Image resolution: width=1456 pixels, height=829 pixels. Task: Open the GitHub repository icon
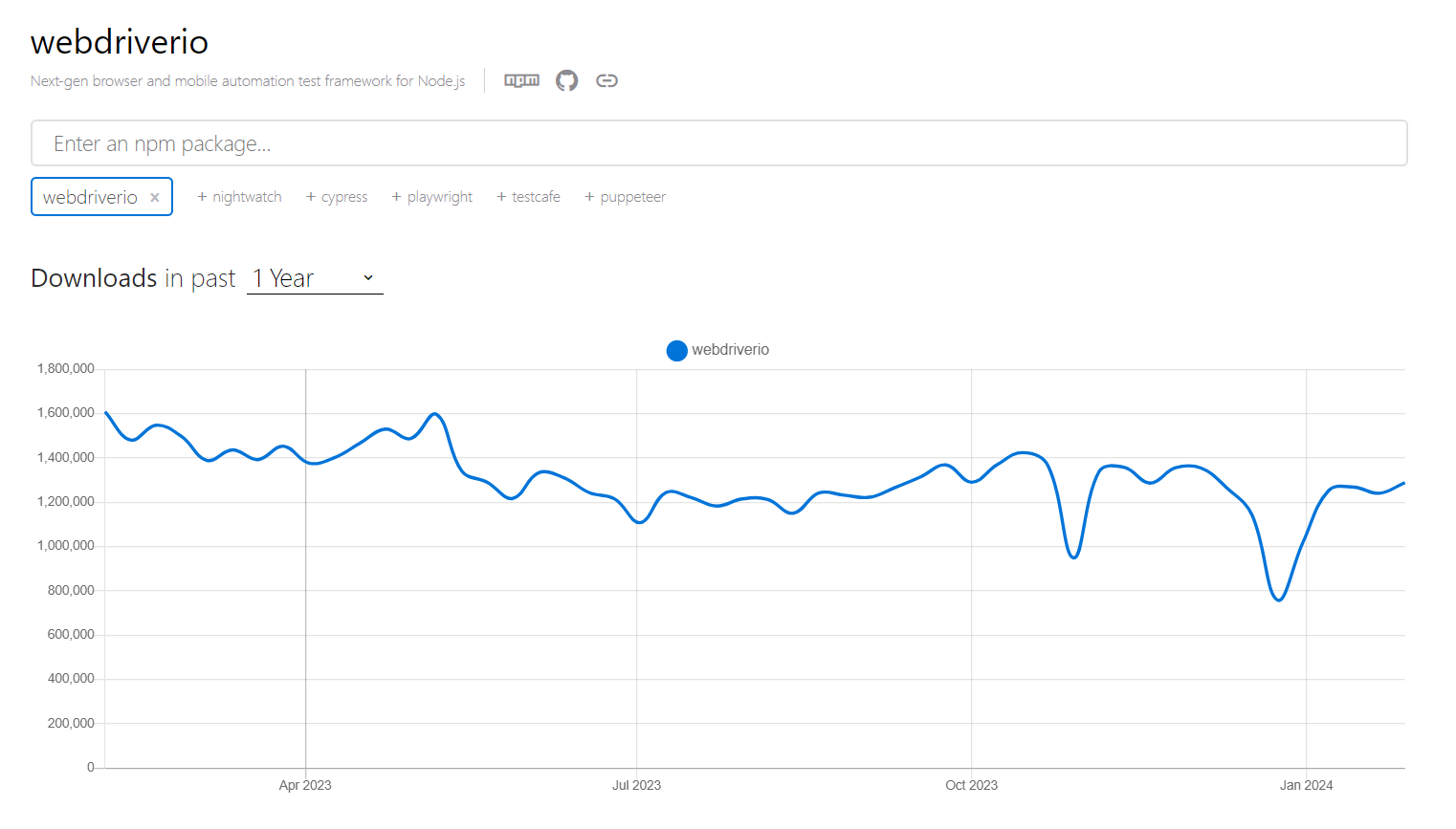[567, 80]
